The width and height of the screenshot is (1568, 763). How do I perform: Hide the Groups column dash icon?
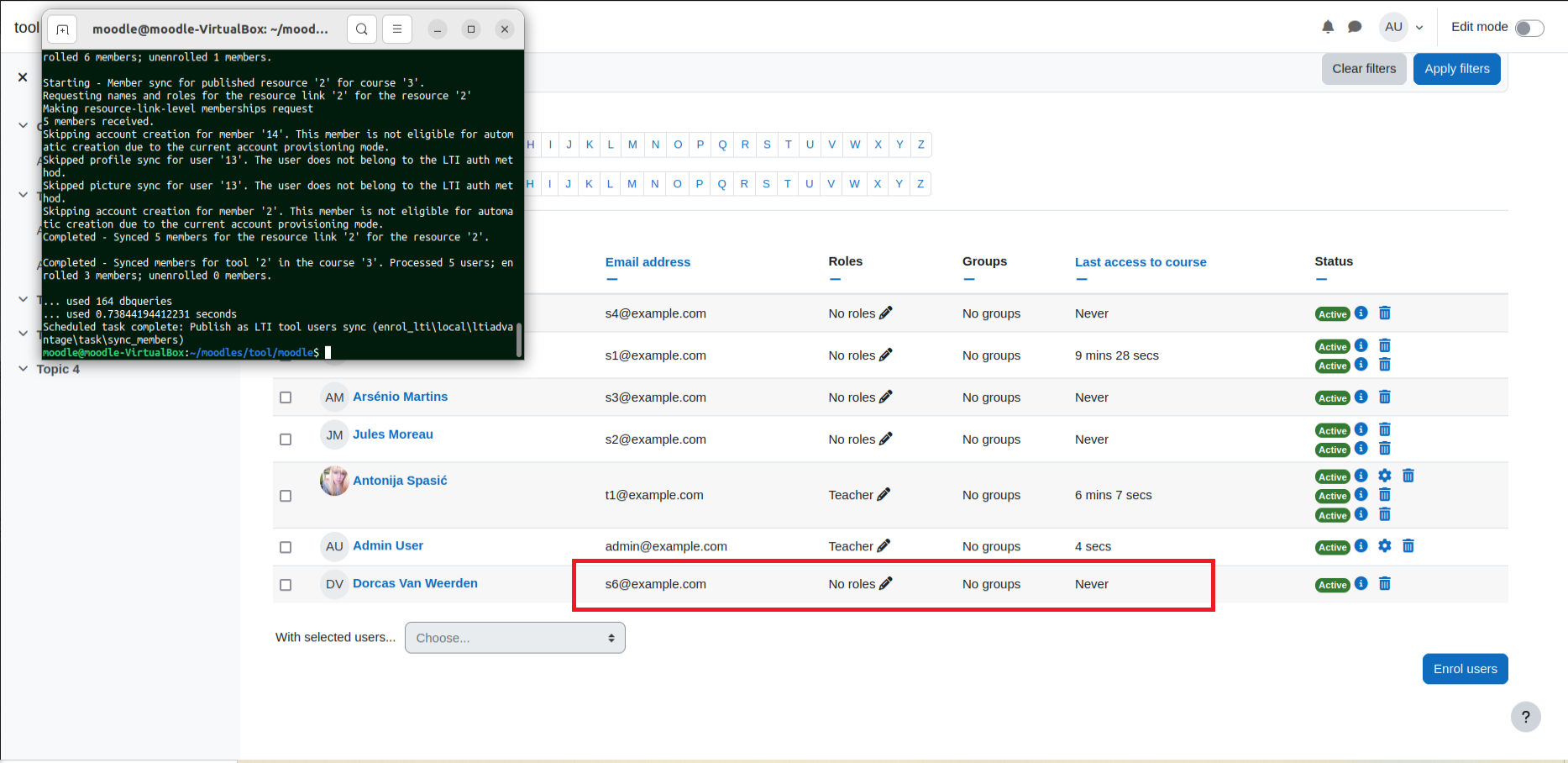(969, 279)
